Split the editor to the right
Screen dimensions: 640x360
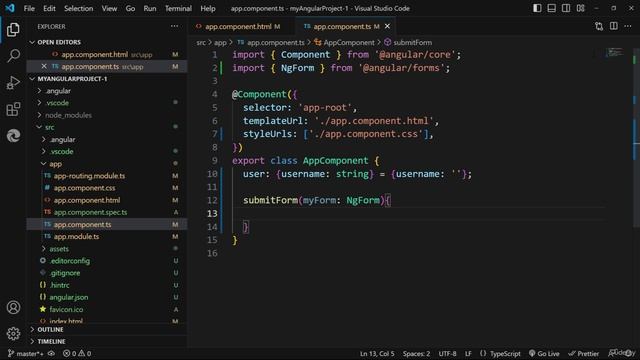[x=613, y=26]
